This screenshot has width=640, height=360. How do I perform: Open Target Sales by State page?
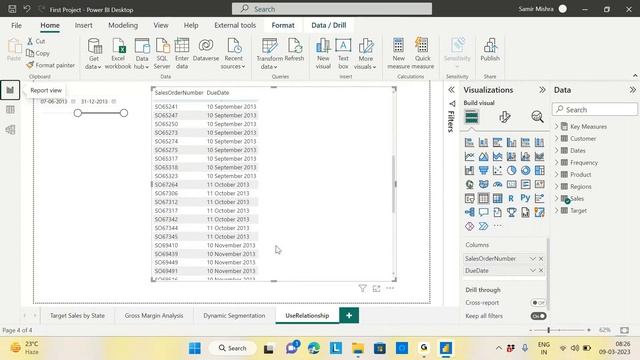[x=77, y=316]
